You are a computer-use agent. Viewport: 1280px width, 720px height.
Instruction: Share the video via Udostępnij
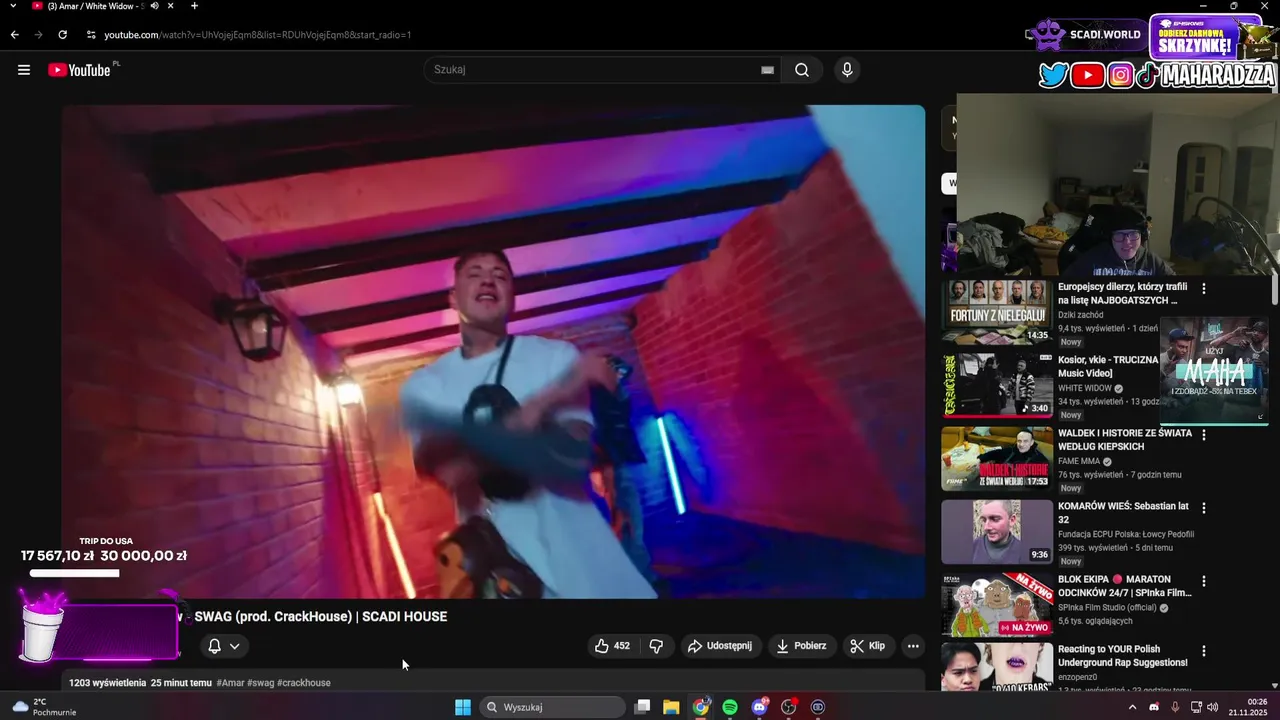(720, 646)
